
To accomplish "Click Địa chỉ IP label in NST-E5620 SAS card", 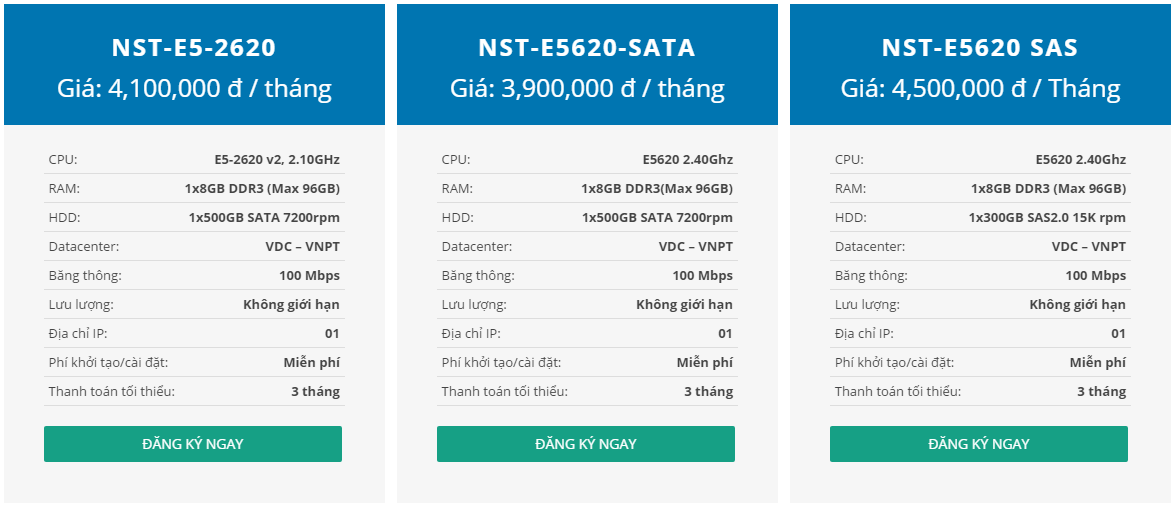I will pos(864,334).
